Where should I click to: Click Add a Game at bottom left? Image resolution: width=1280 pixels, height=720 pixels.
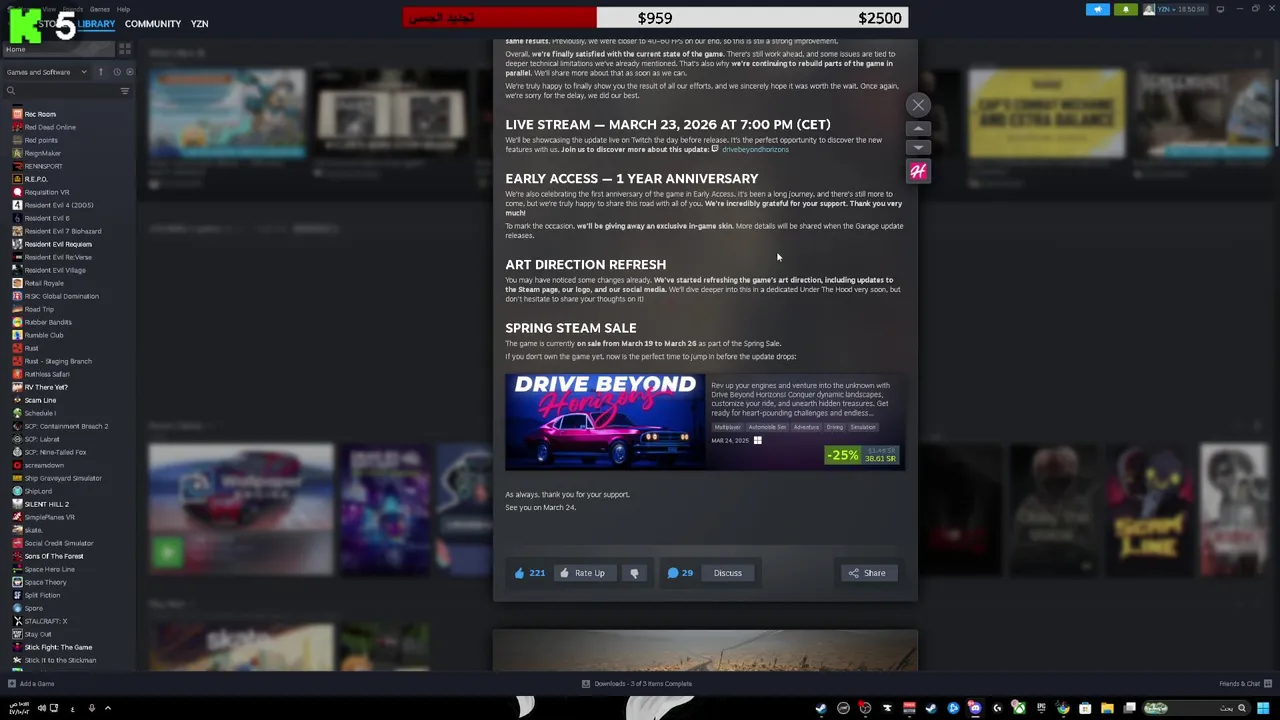click(31, 684)
